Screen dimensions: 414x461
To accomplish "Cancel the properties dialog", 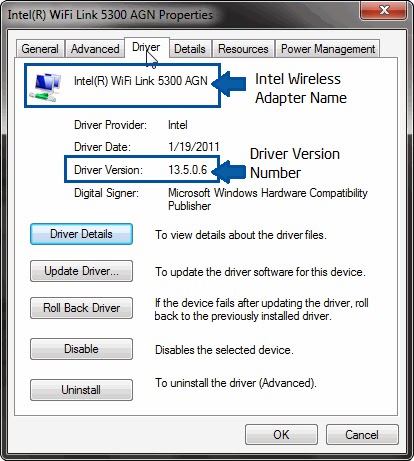I will [362, 435].
